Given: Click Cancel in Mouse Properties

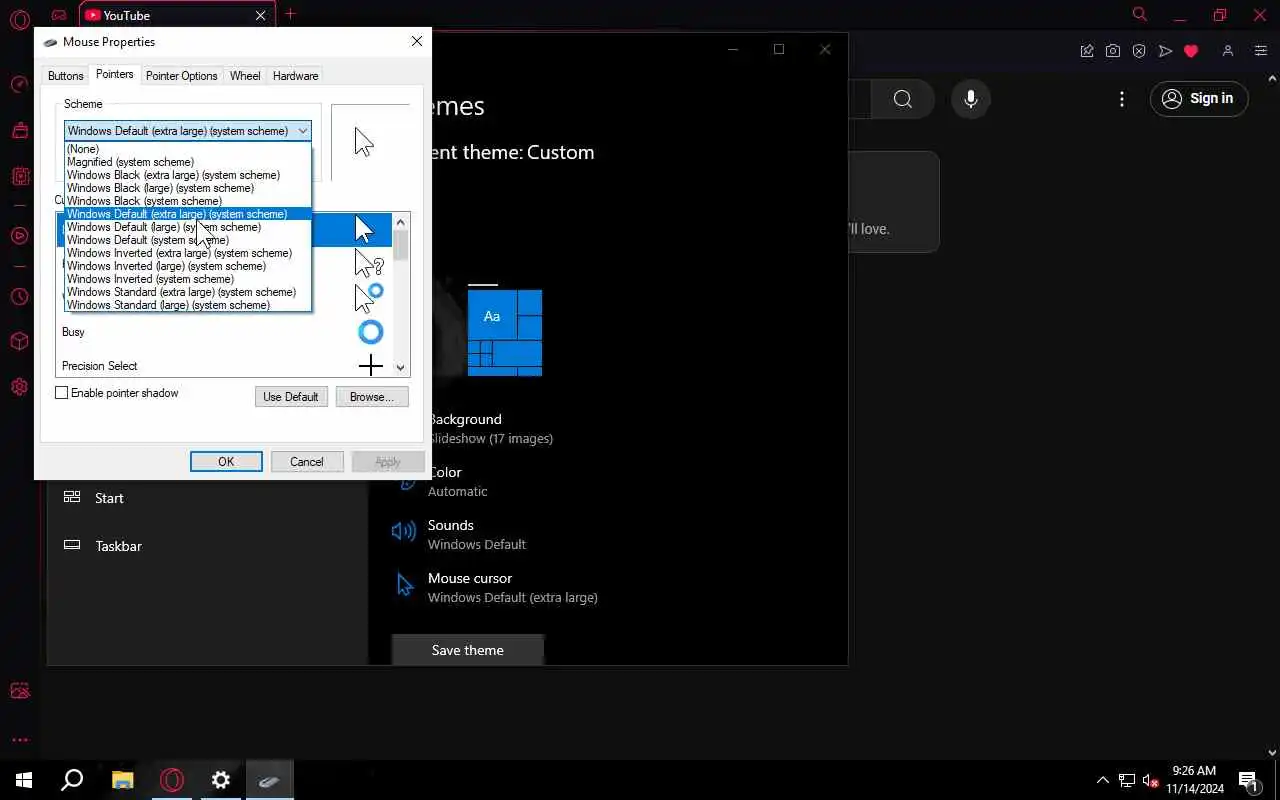Looking at the screenshot, I should pyautogui.click(x=307, y=462).
